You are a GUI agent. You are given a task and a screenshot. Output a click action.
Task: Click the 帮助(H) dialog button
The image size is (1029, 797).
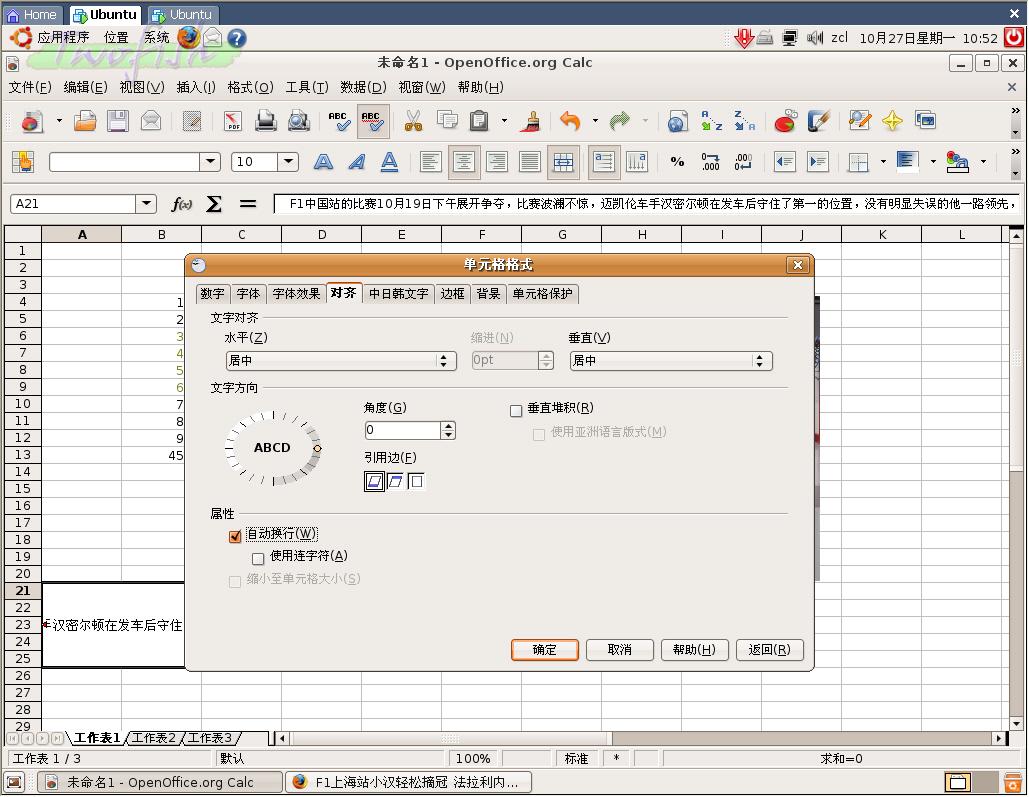pyautogui.click(x=694, y=650)
